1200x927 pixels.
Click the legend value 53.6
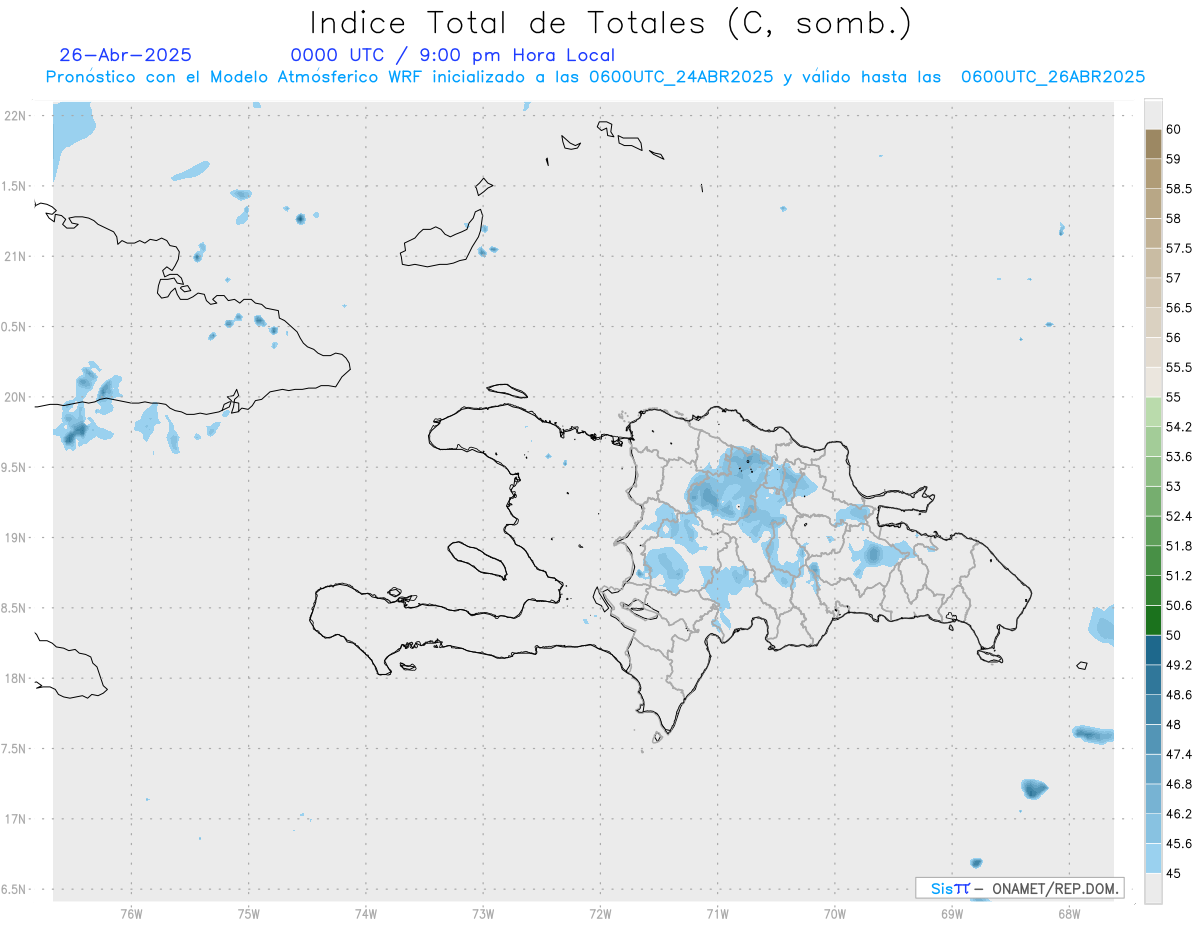[1179, 457]
